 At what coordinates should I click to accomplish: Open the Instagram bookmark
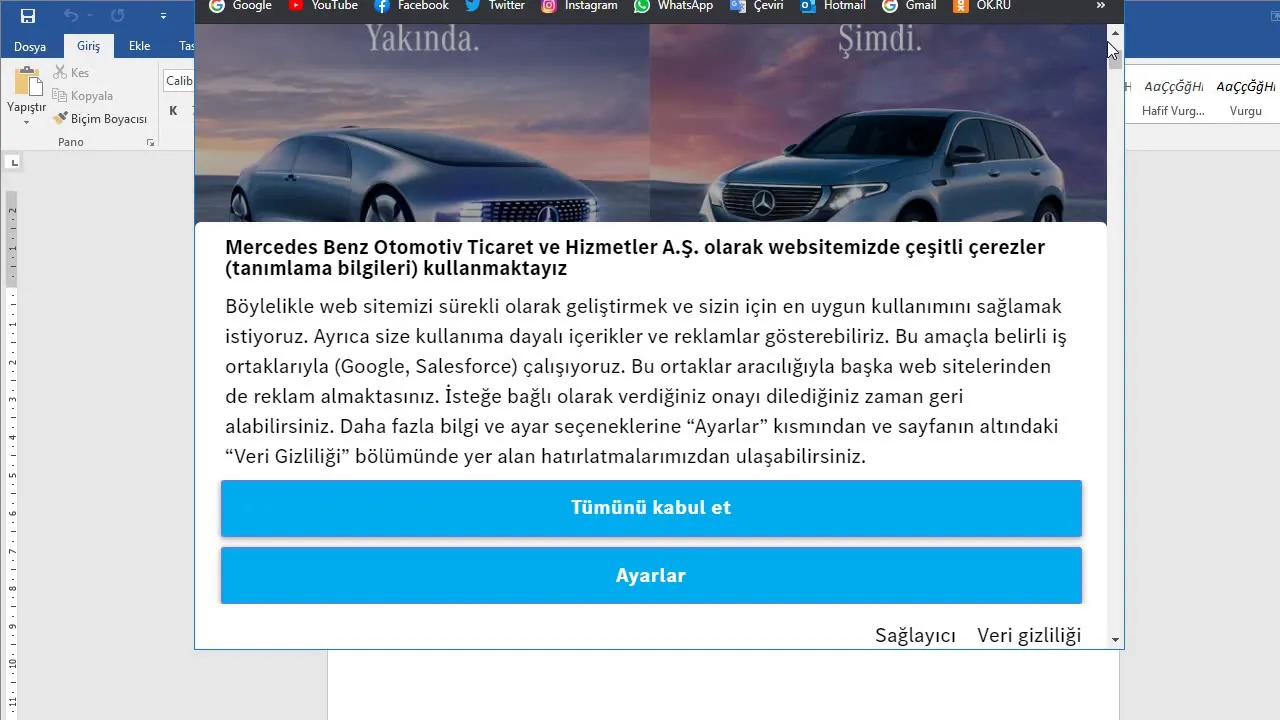(x=580, y=5)
